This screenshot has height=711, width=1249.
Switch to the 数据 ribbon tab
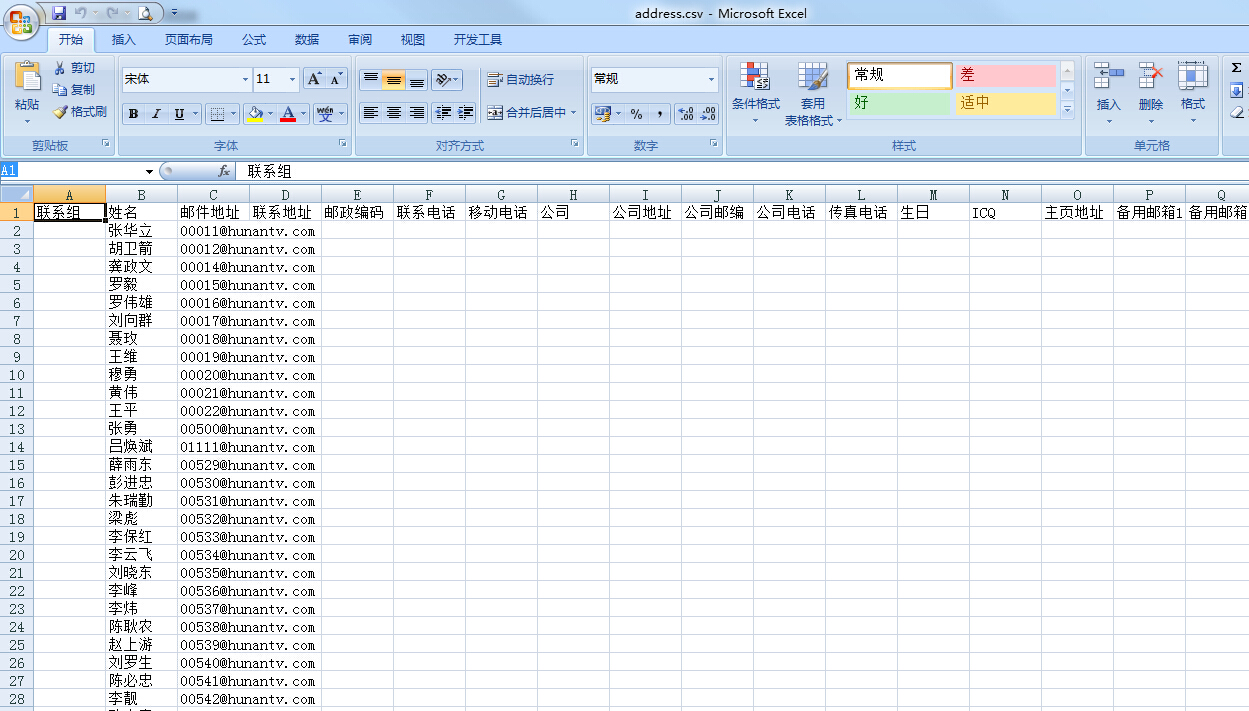307,40
